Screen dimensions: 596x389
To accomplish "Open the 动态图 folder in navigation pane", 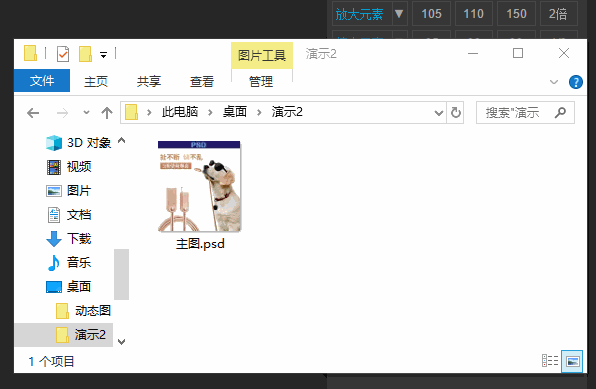I will 83,311.
